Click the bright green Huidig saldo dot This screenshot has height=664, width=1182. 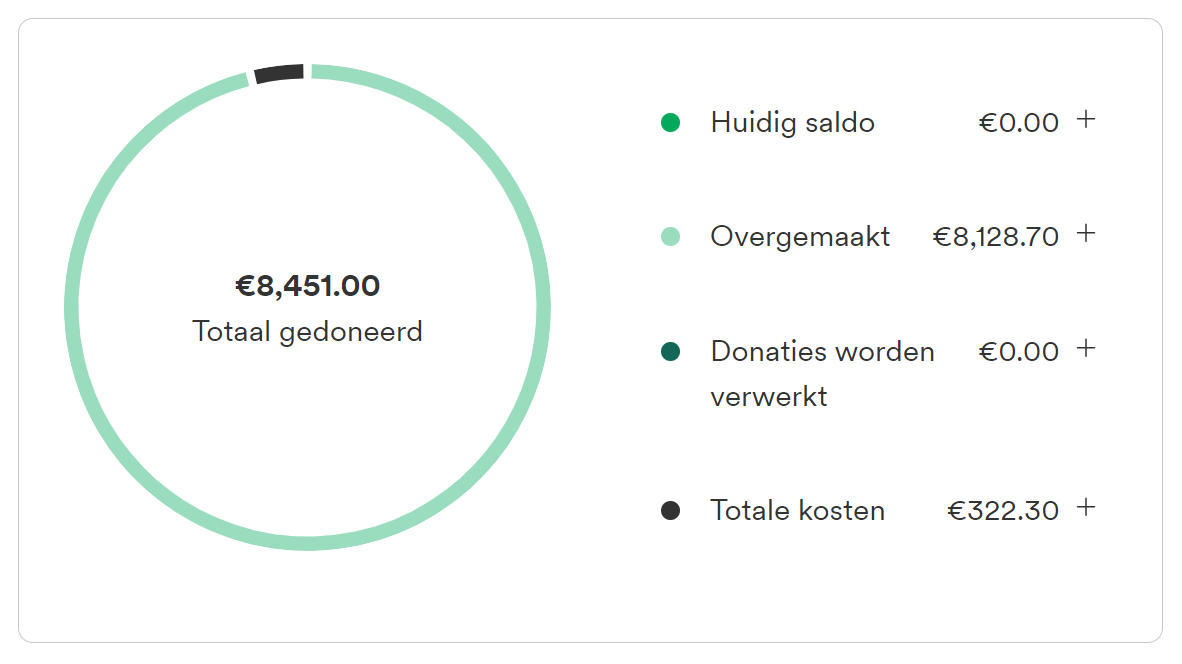[670, 122]
